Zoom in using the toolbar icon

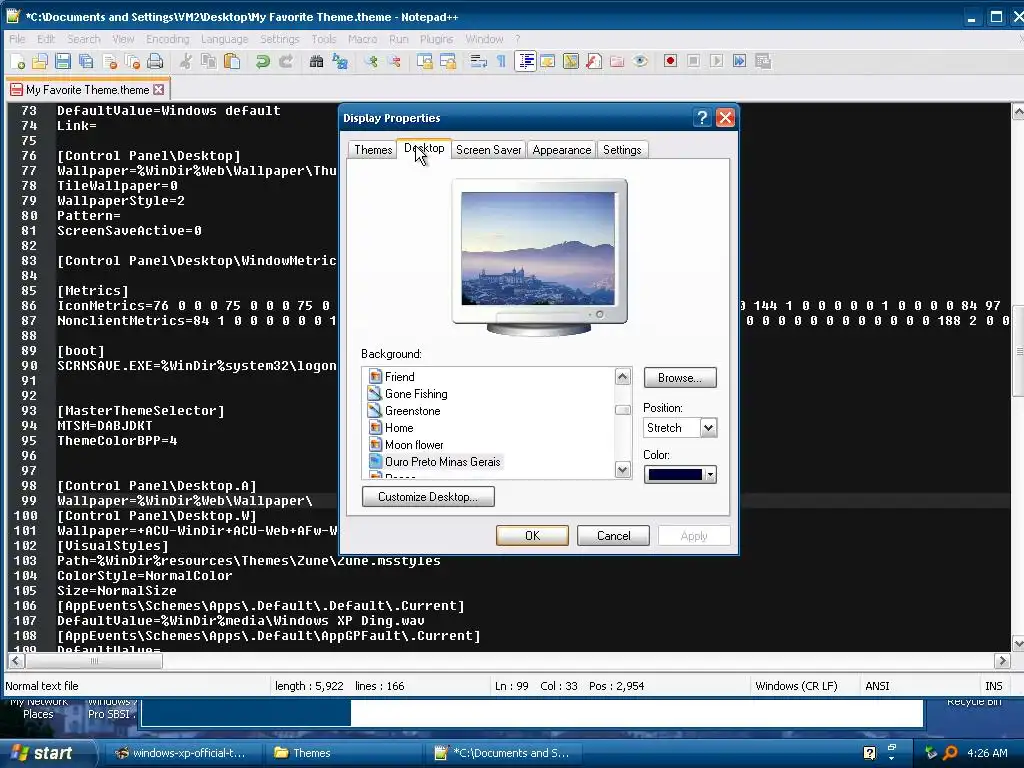click(371, 61)
